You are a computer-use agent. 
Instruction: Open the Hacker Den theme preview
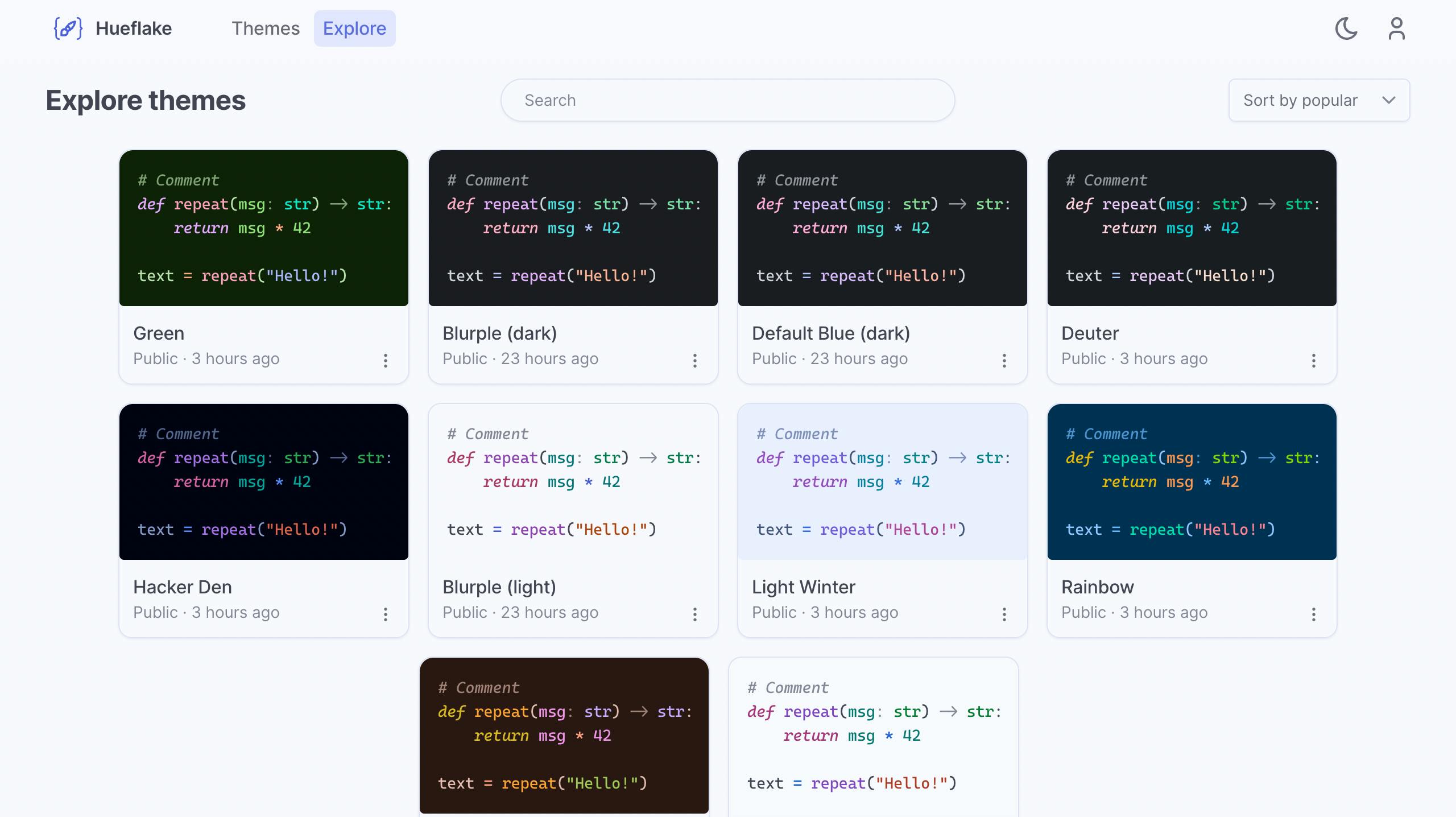(x=264, y=482)
